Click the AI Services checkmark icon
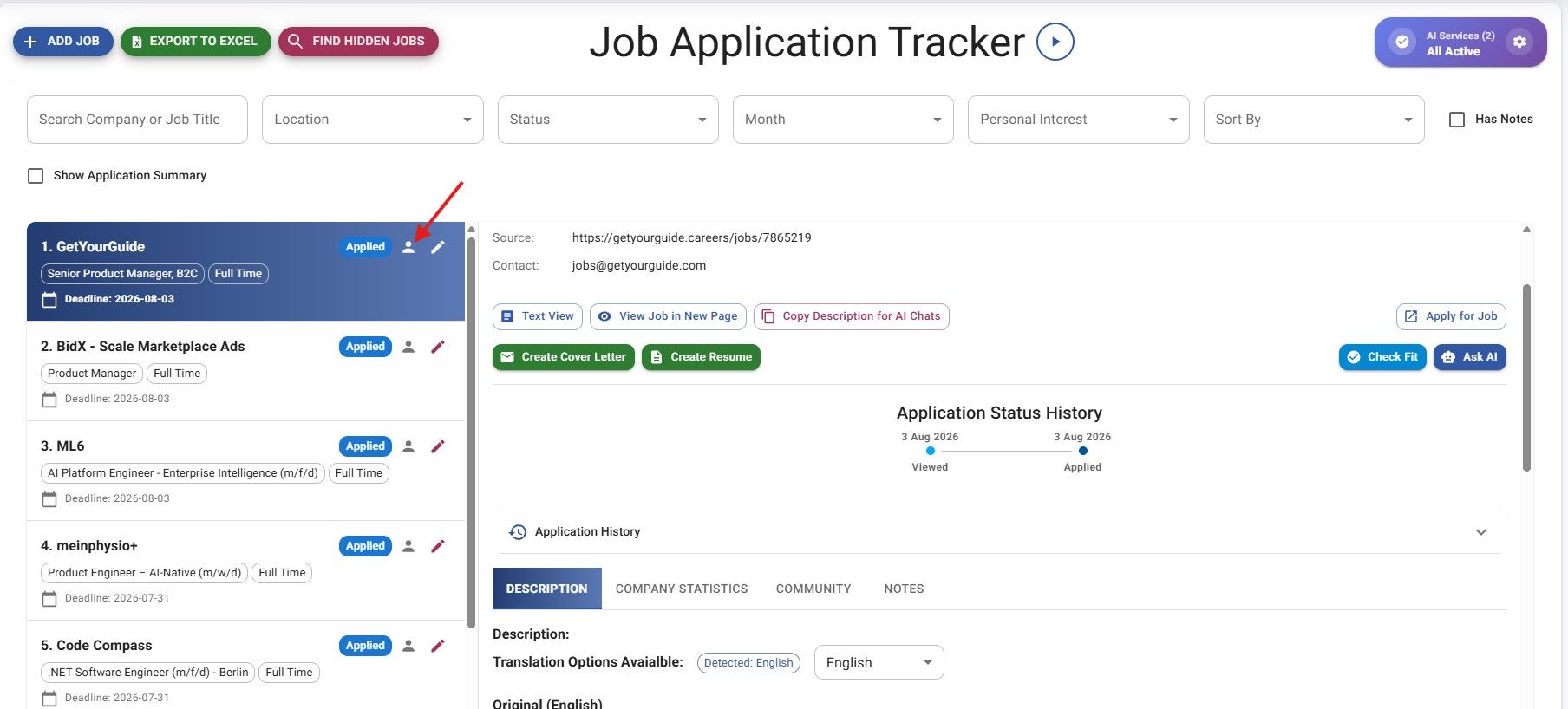Image resolution: width=1568 pixels, height=709 pixels. 1401,42
